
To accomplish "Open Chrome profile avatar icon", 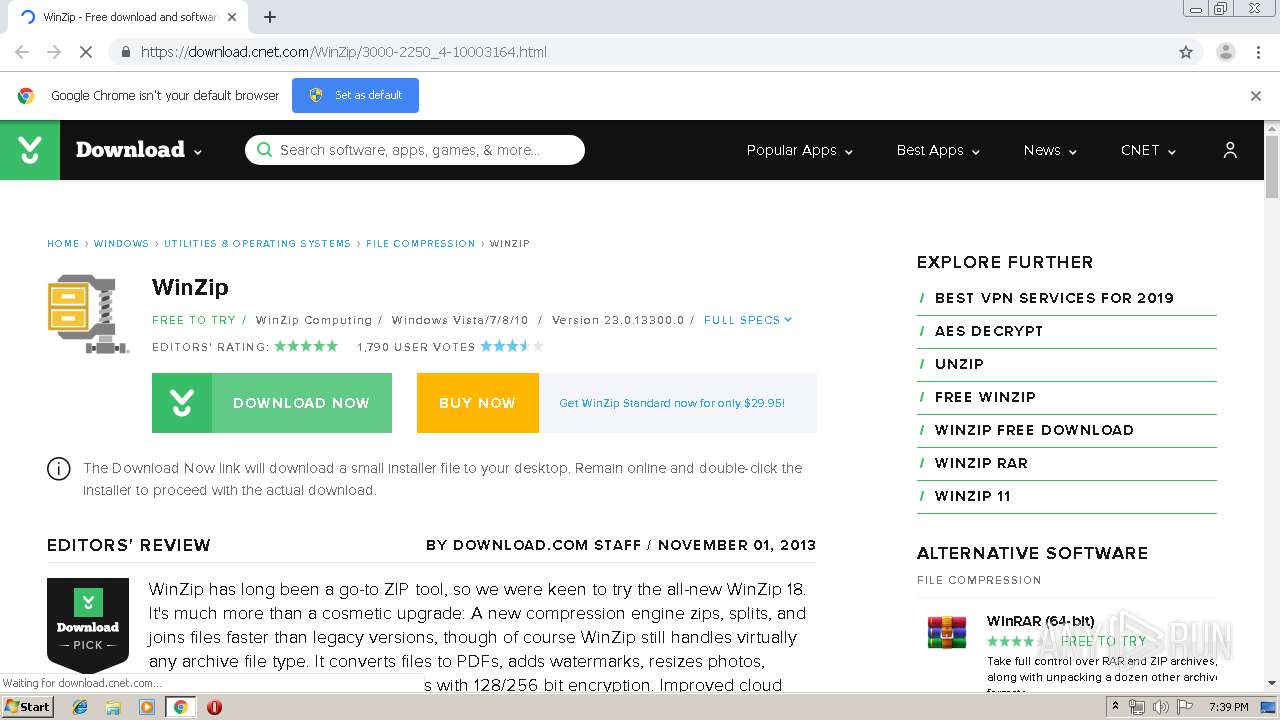I will (1225, 52).
